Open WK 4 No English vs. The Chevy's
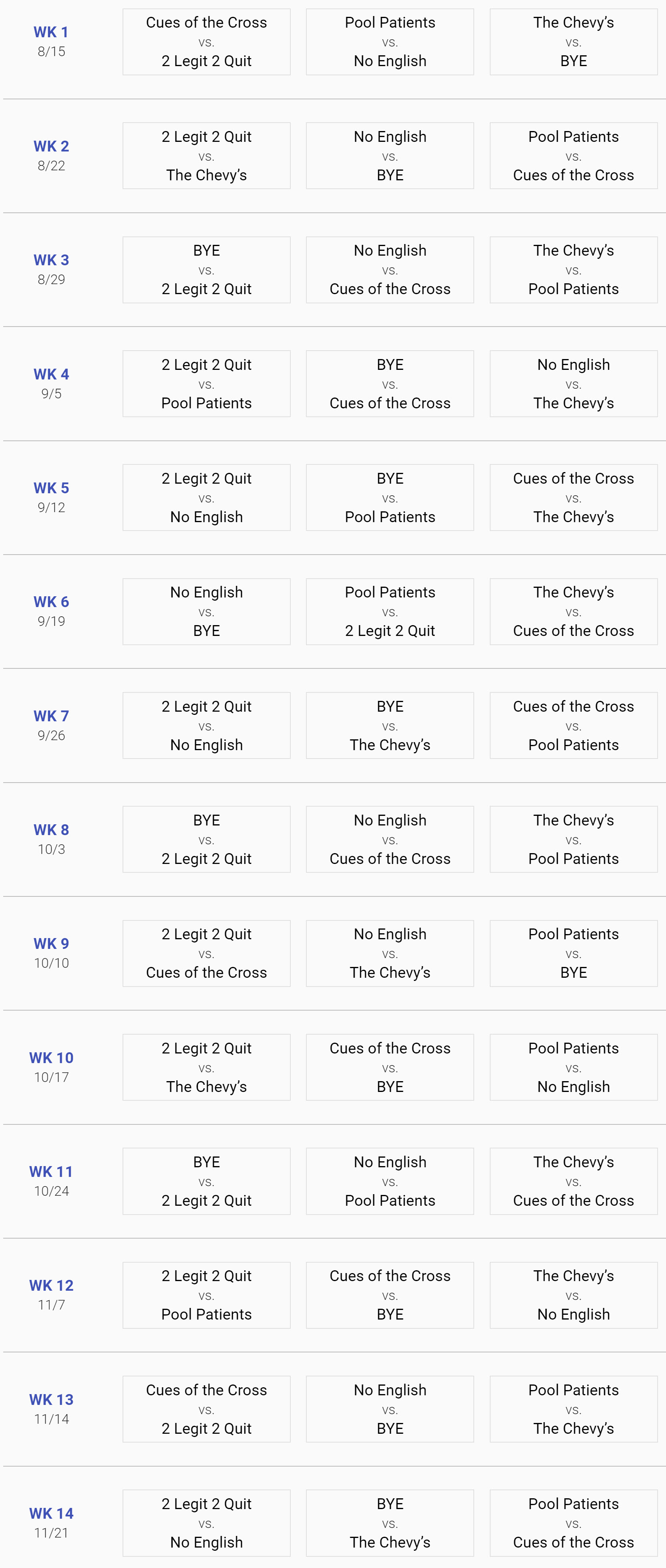The width and height of the screenshot is (666, 1568). (573, 383)
